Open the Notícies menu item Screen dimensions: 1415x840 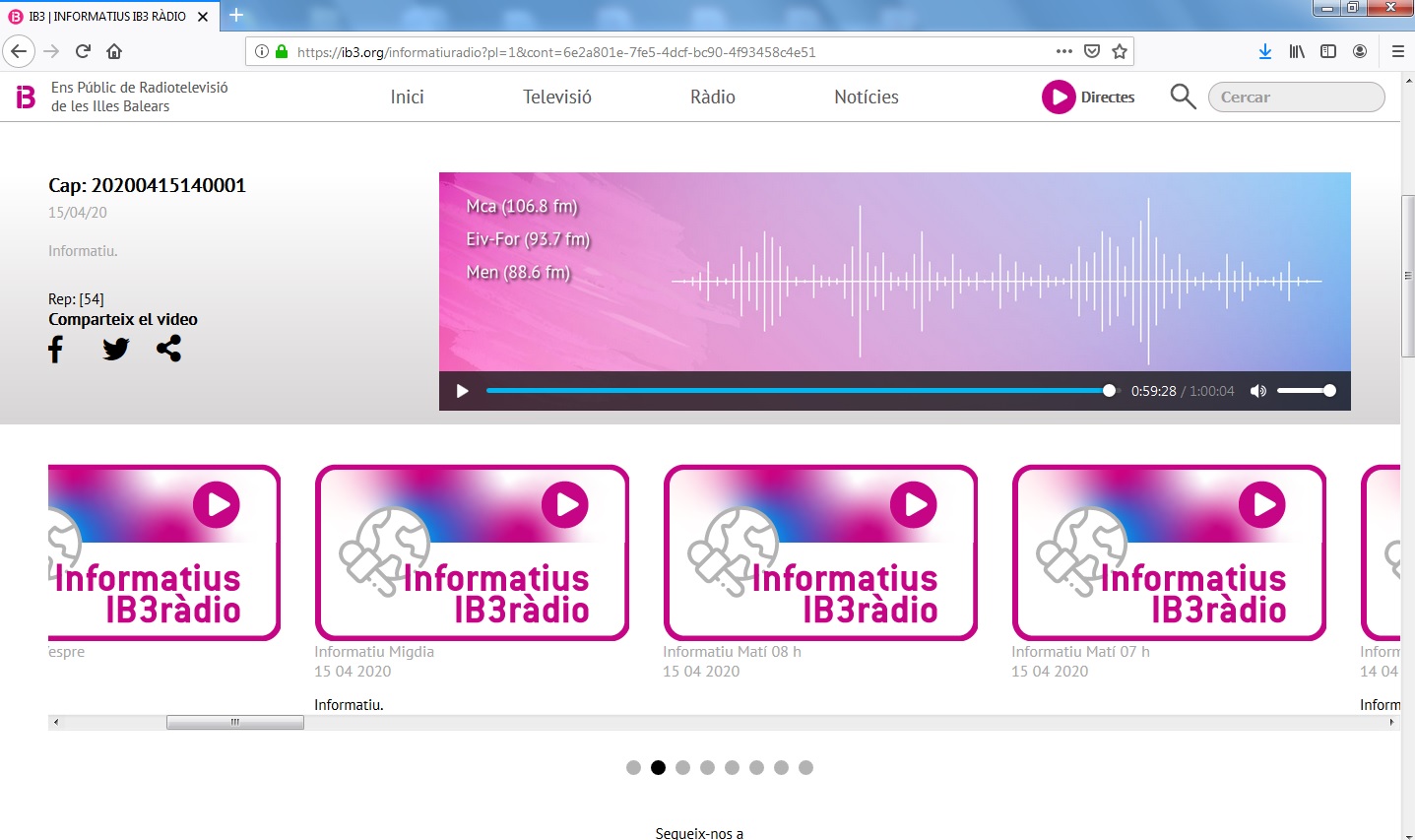[x=867, y=97]
